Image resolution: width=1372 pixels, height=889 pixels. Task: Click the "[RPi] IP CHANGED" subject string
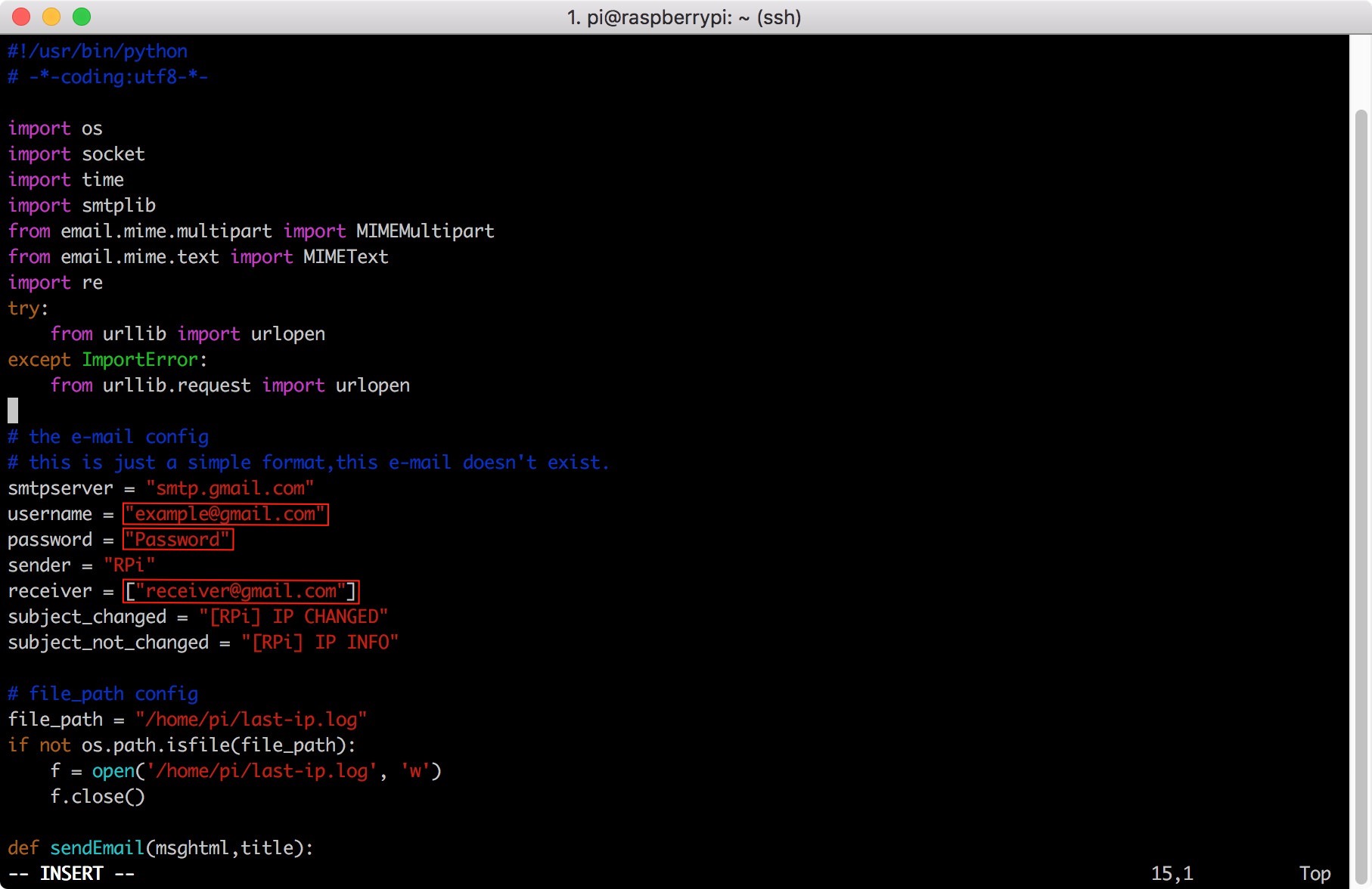[x=293, y=617]
